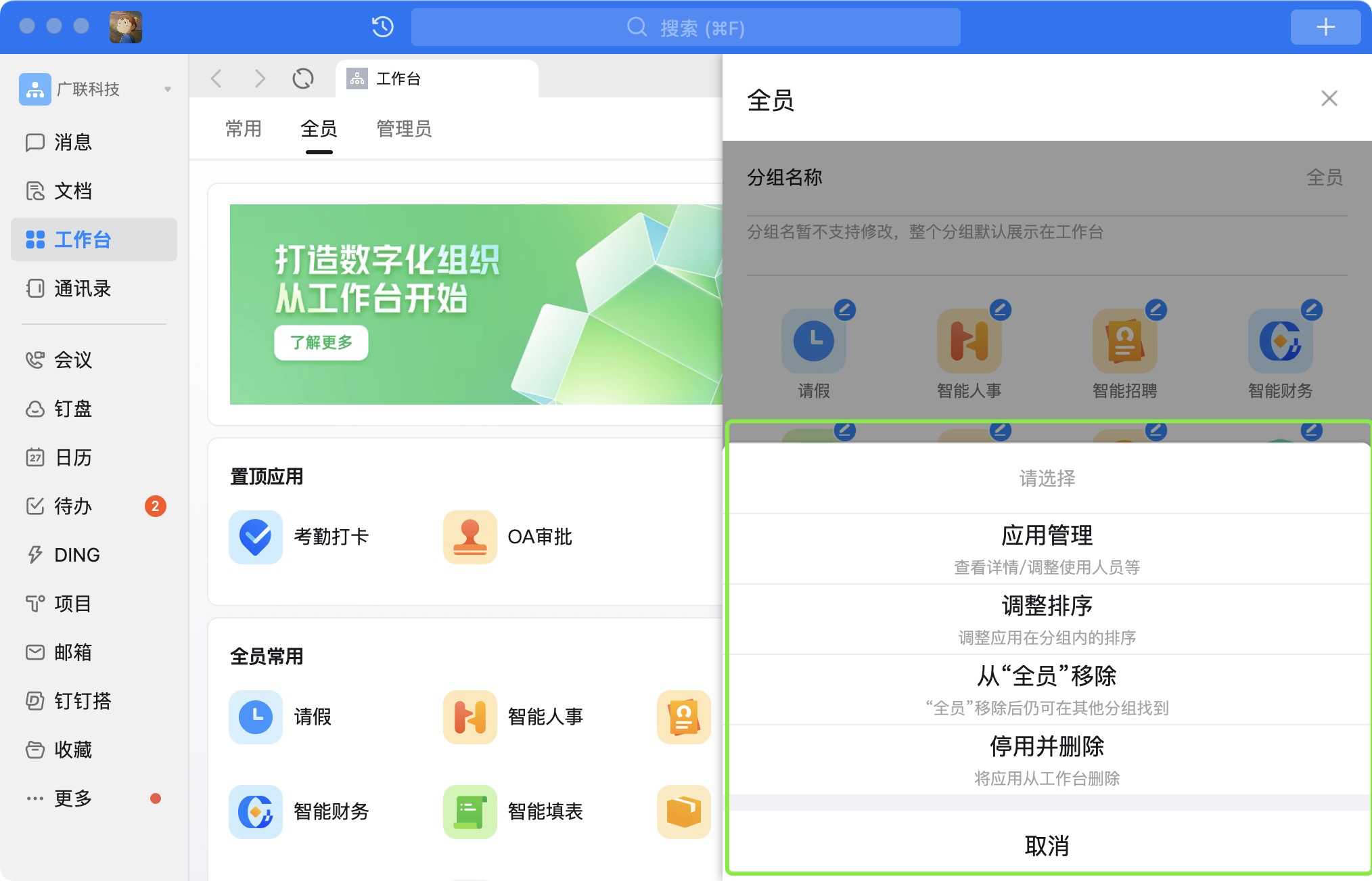Open 通讯录 in the sidebar
Viewport: 1372px width, 881px height.
94,289
